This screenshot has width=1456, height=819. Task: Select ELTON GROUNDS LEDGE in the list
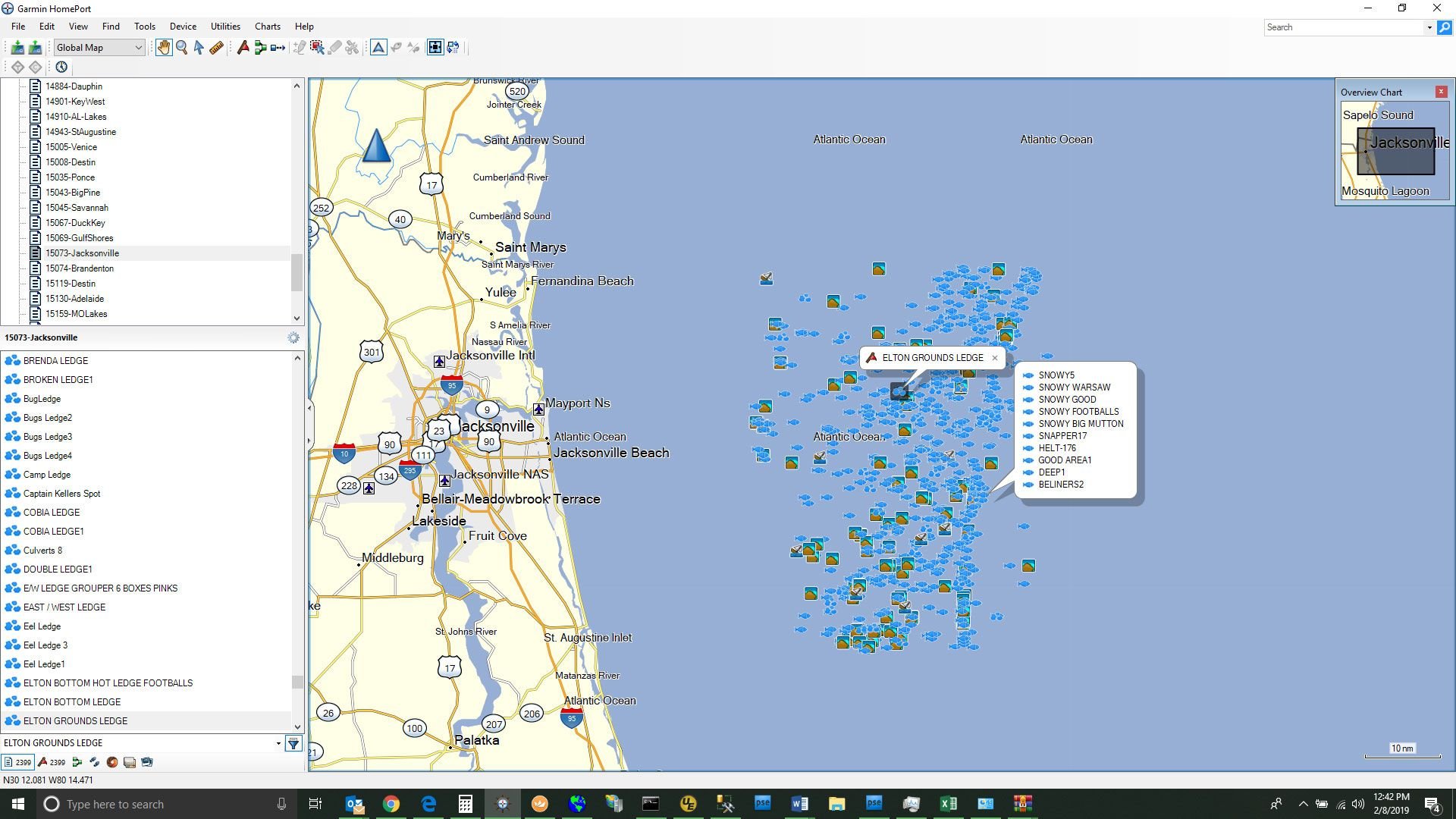coord(75,721)
